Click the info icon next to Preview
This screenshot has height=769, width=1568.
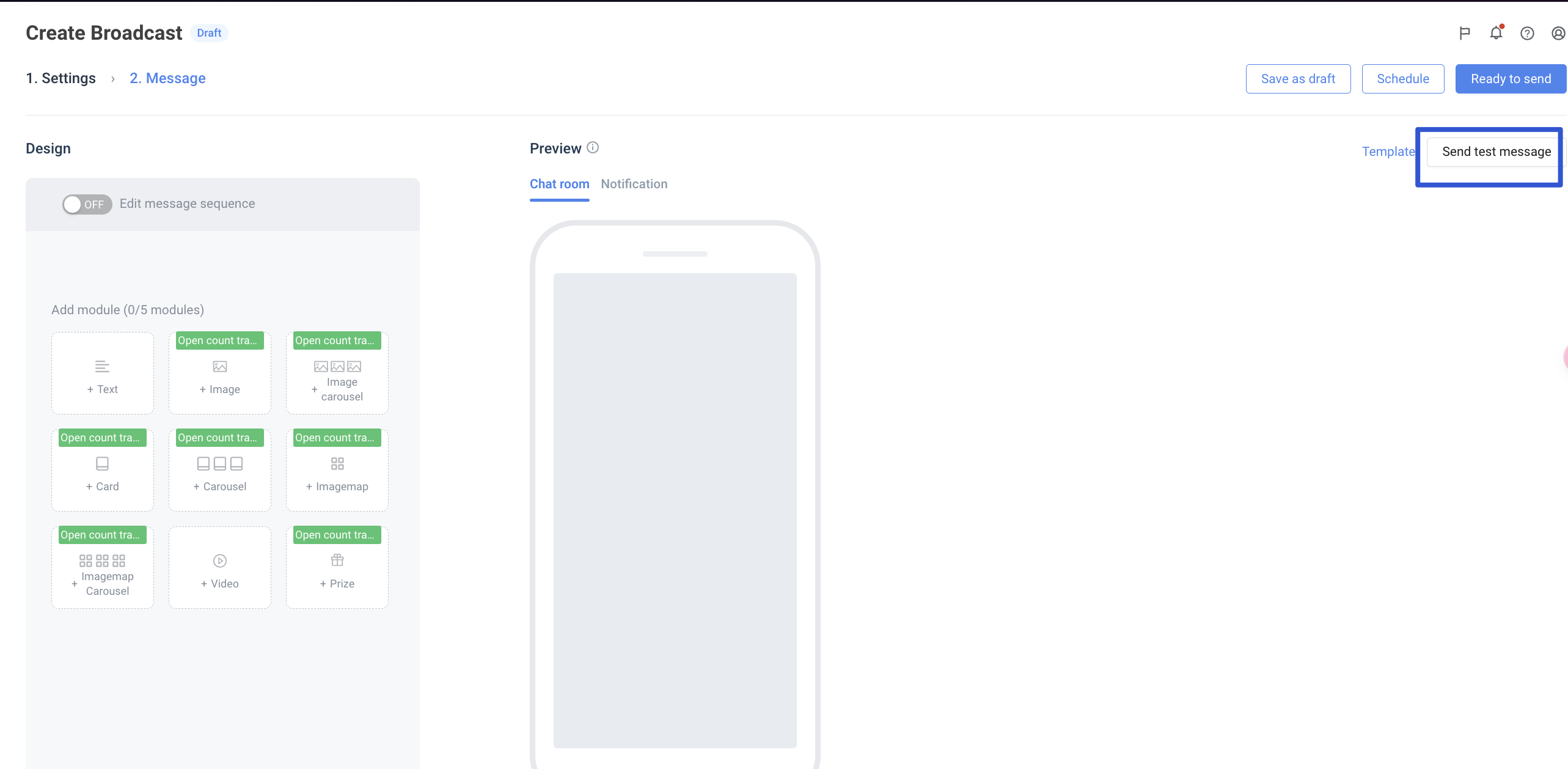(592, 147)
